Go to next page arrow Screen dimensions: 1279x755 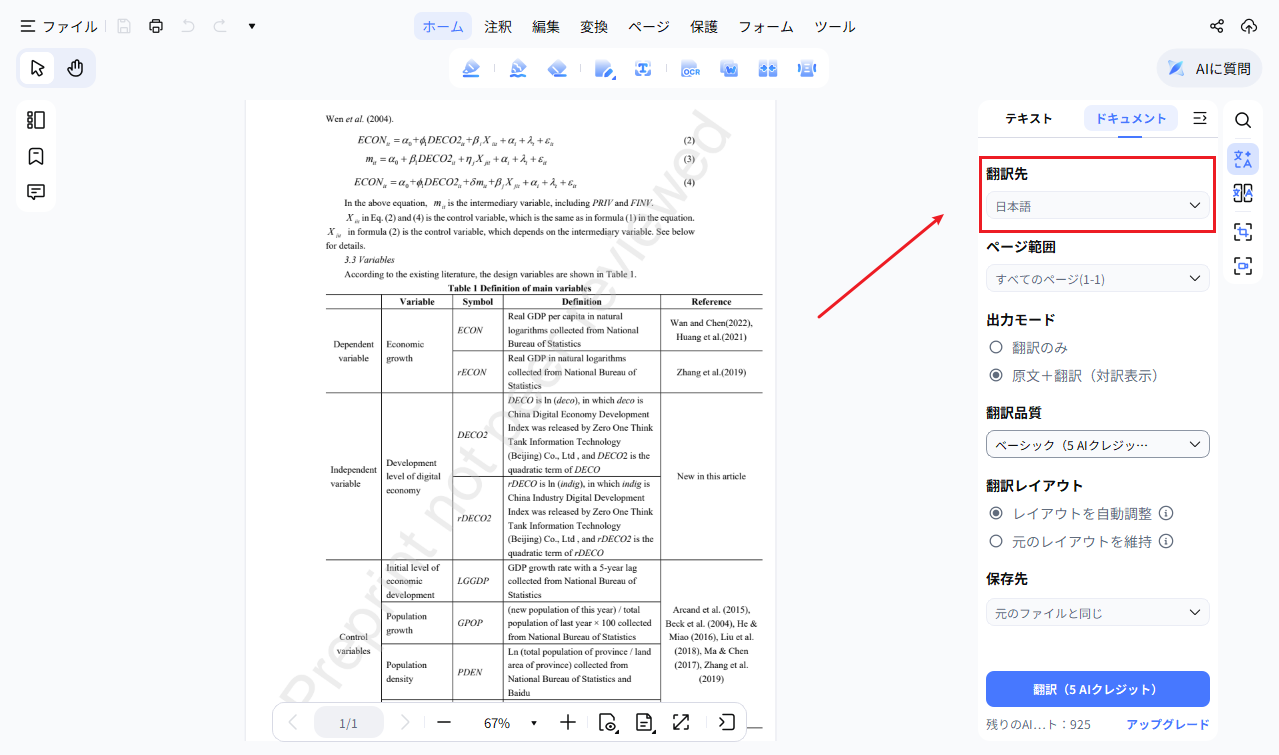pos(405,723)
